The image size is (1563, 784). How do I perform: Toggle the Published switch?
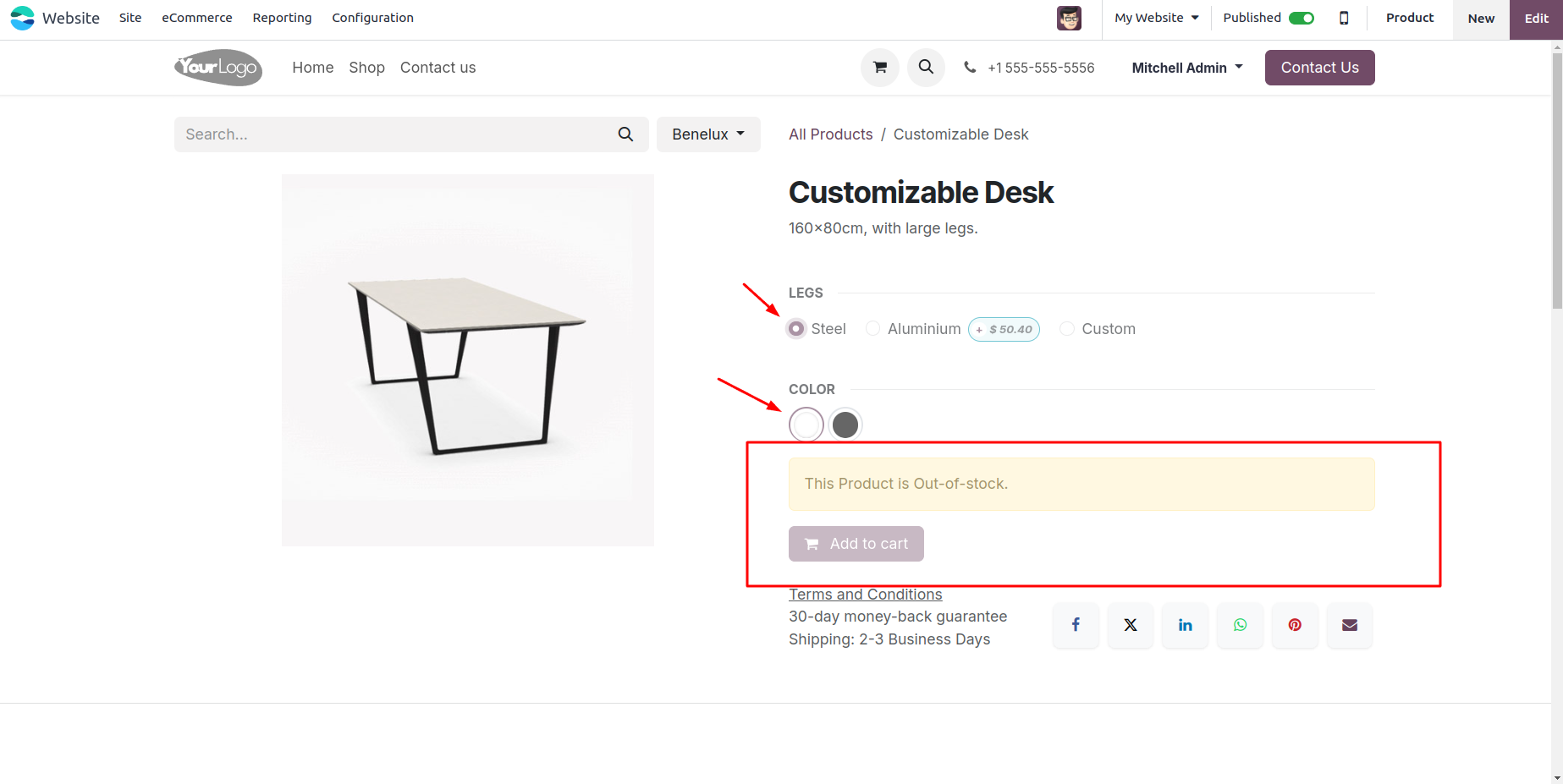1301,18
